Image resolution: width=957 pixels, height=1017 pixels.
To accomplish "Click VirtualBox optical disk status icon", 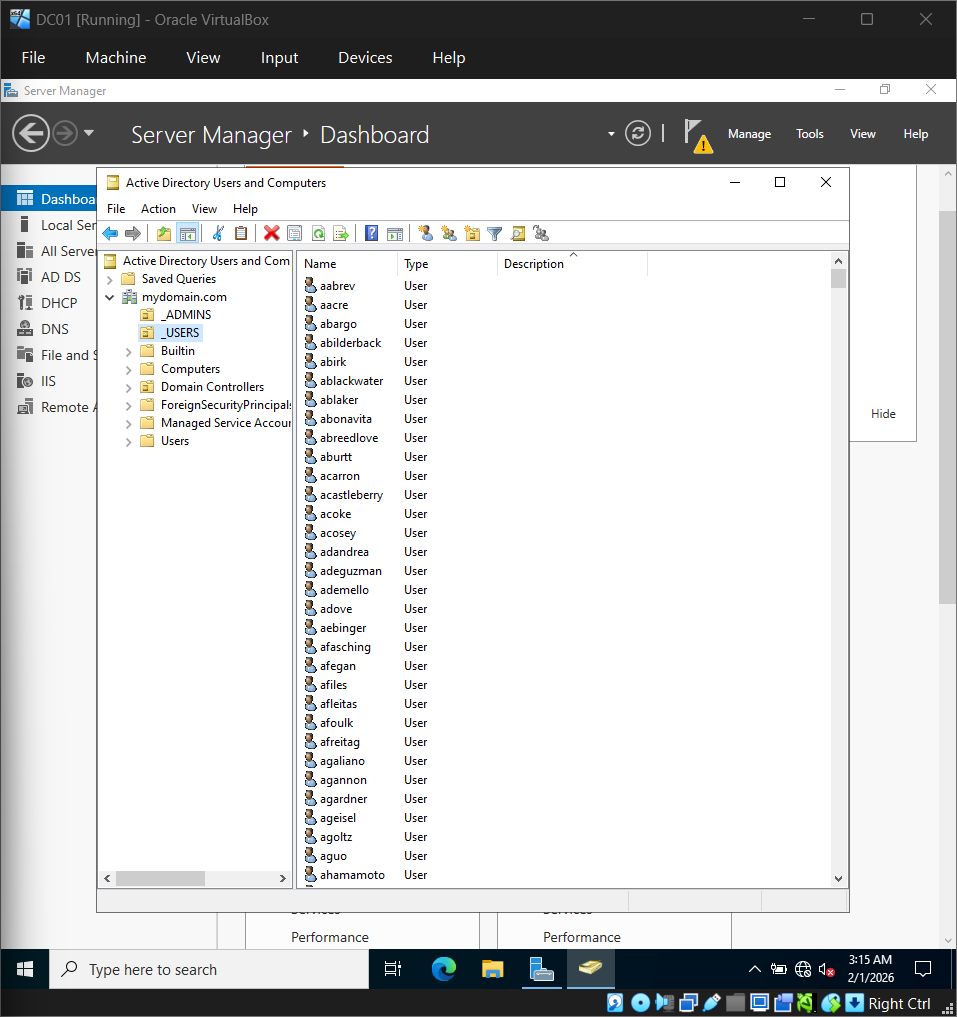I will click(640, 1003).
